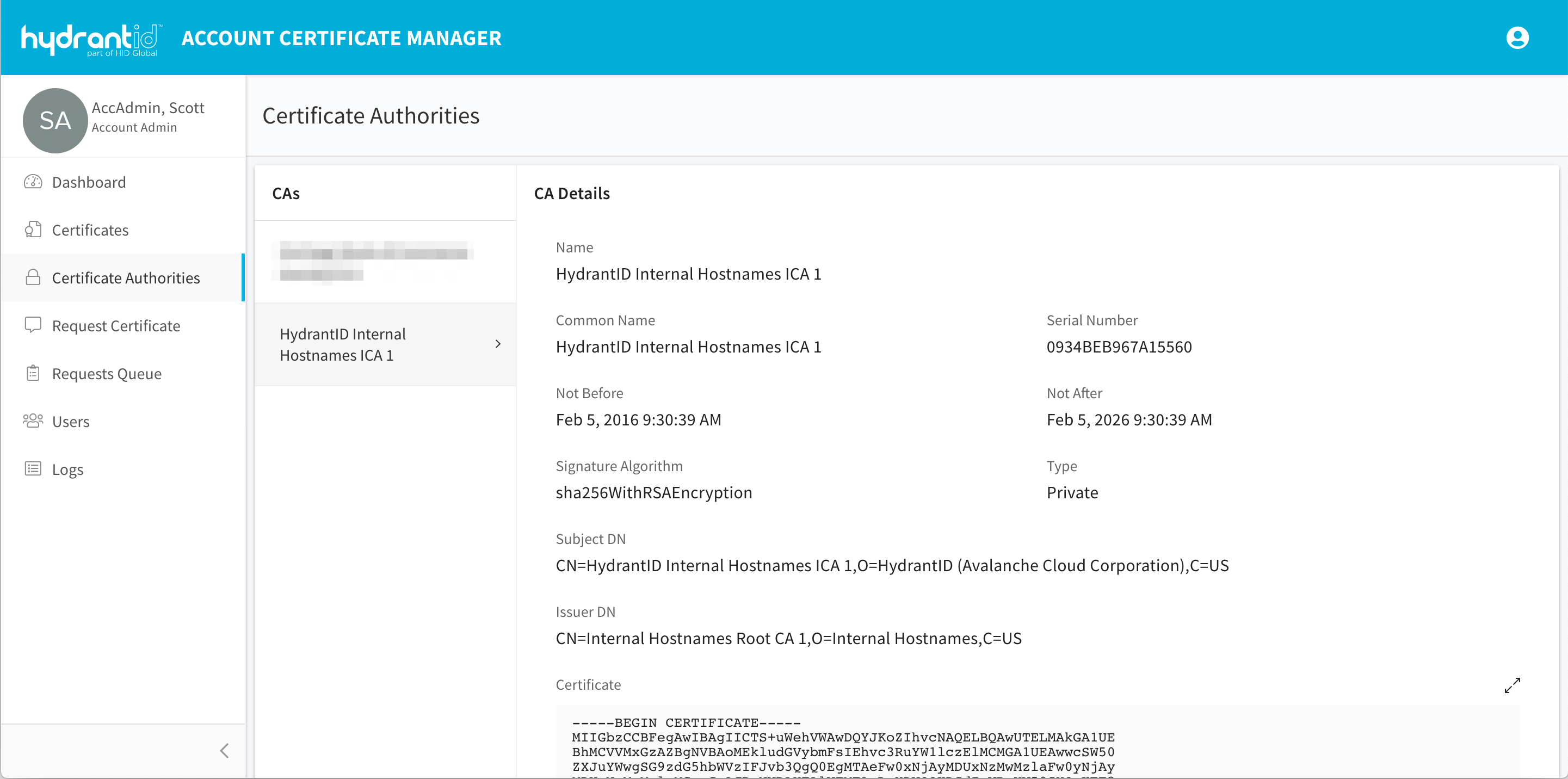This screenshot has width=1568, height=779.
Task: Click the Certificate field label
Action: point(588,685)
